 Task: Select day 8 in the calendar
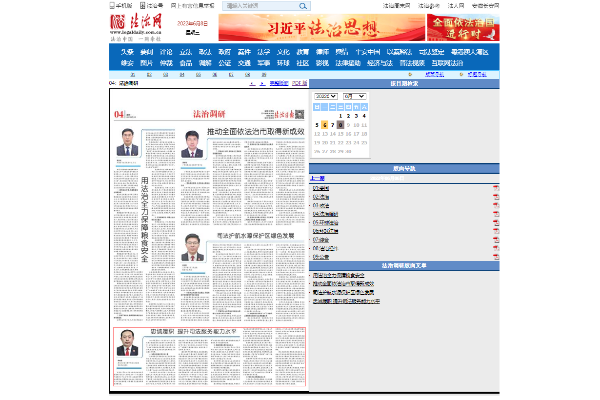point(343,125)
